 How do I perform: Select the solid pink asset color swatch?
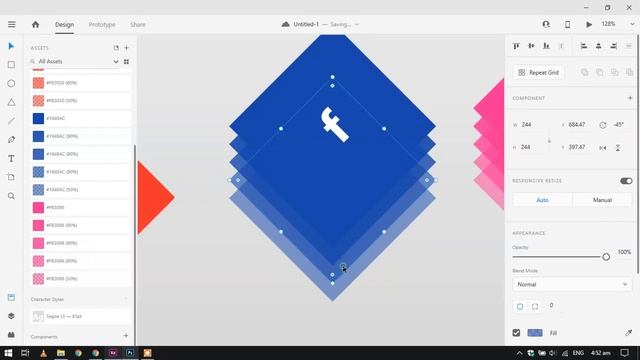click(38, 207)
